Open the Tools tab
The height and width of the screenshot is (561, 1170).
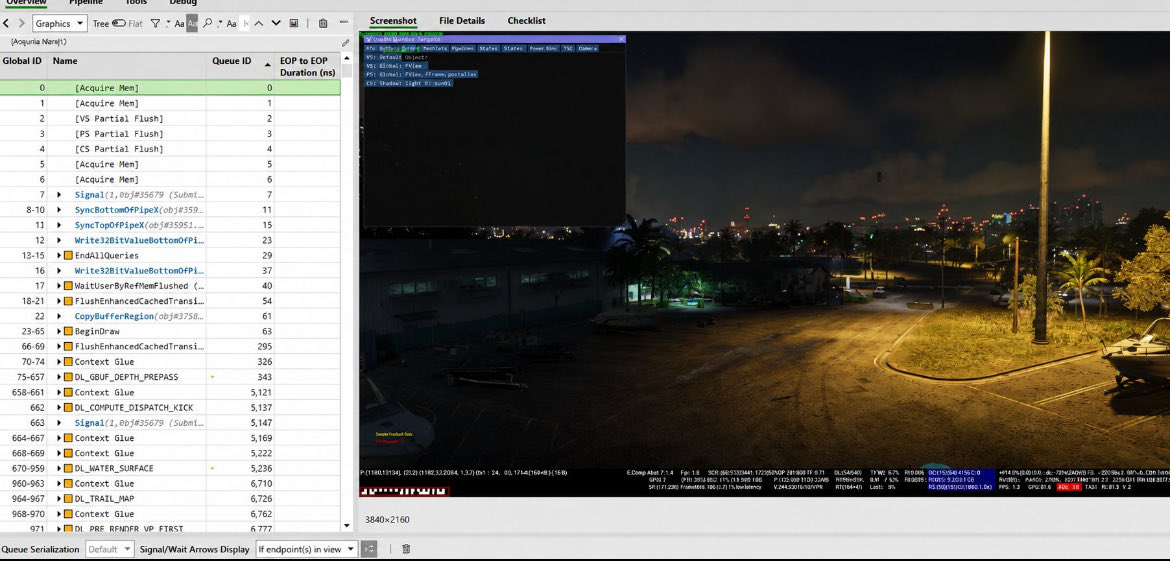136,2
